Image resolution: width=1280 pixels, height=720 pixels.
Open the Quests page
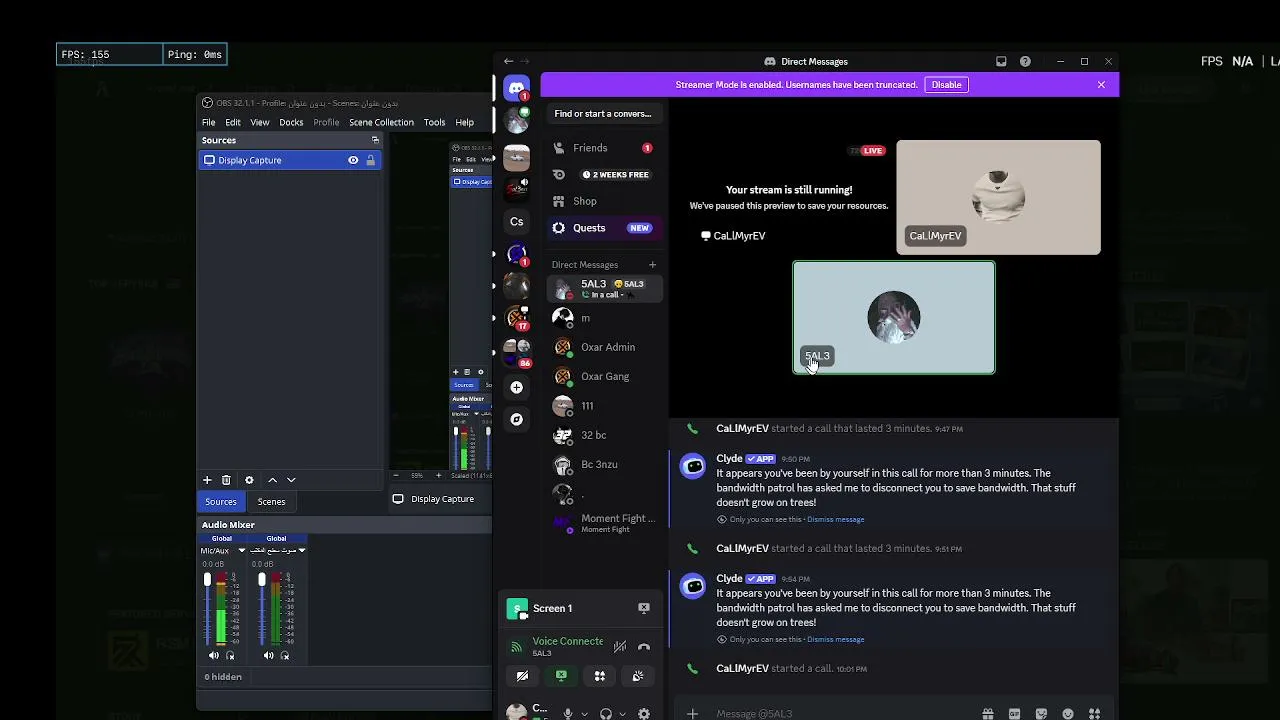[x=603, y=228]
